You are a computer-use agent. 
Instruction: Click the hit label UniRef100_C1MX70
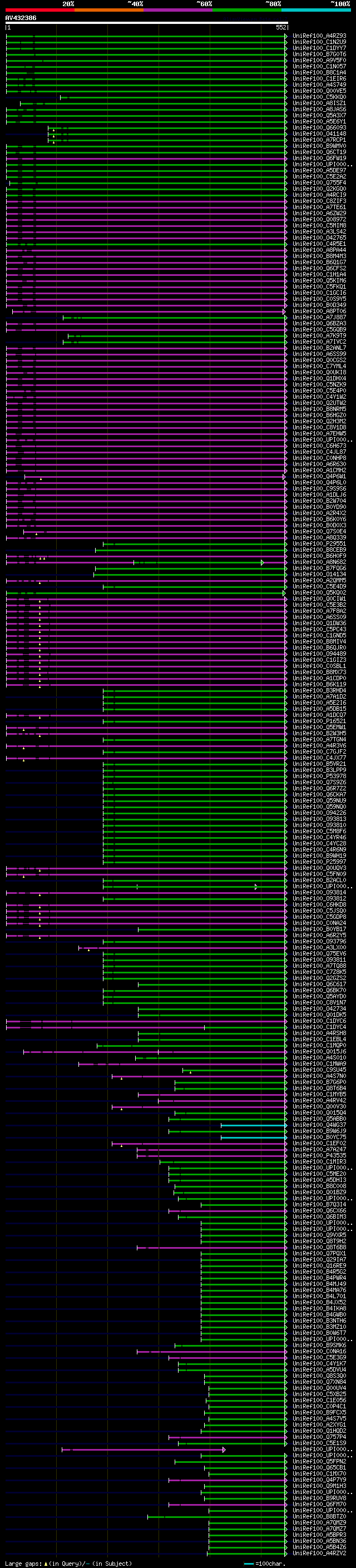[319, 1473]
